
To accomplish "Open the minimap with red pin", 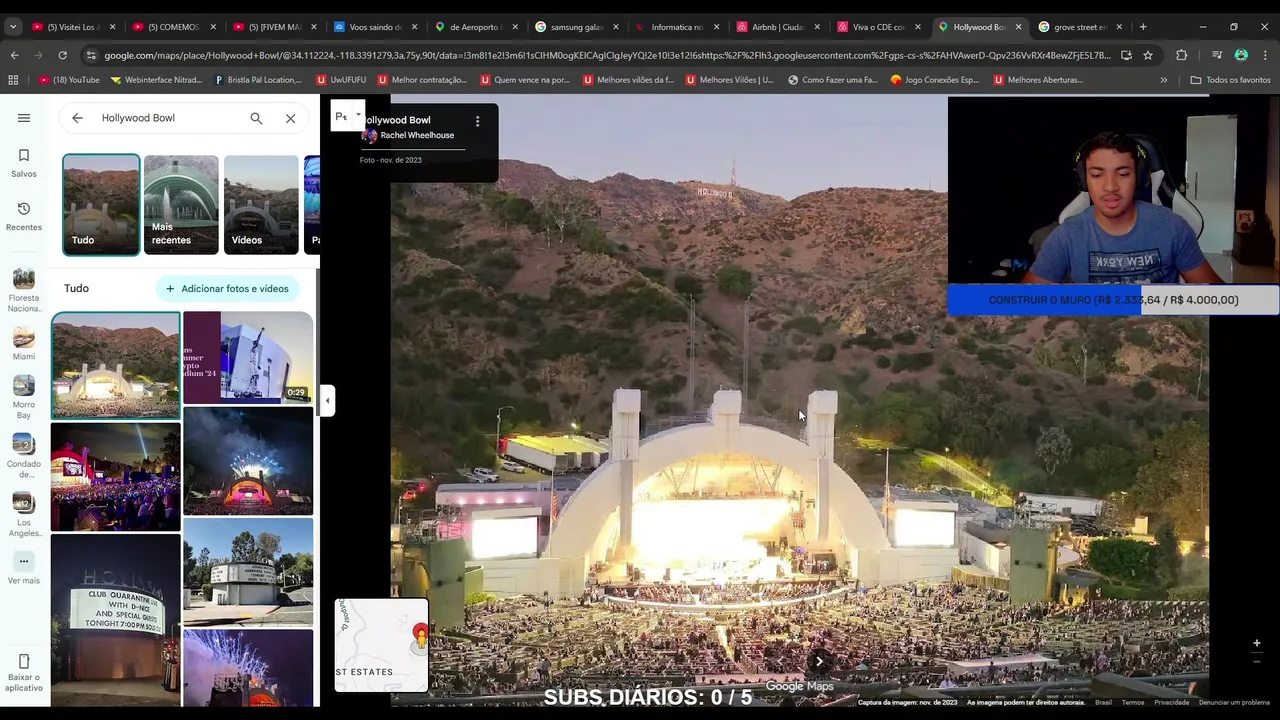I will coord(381,645).
